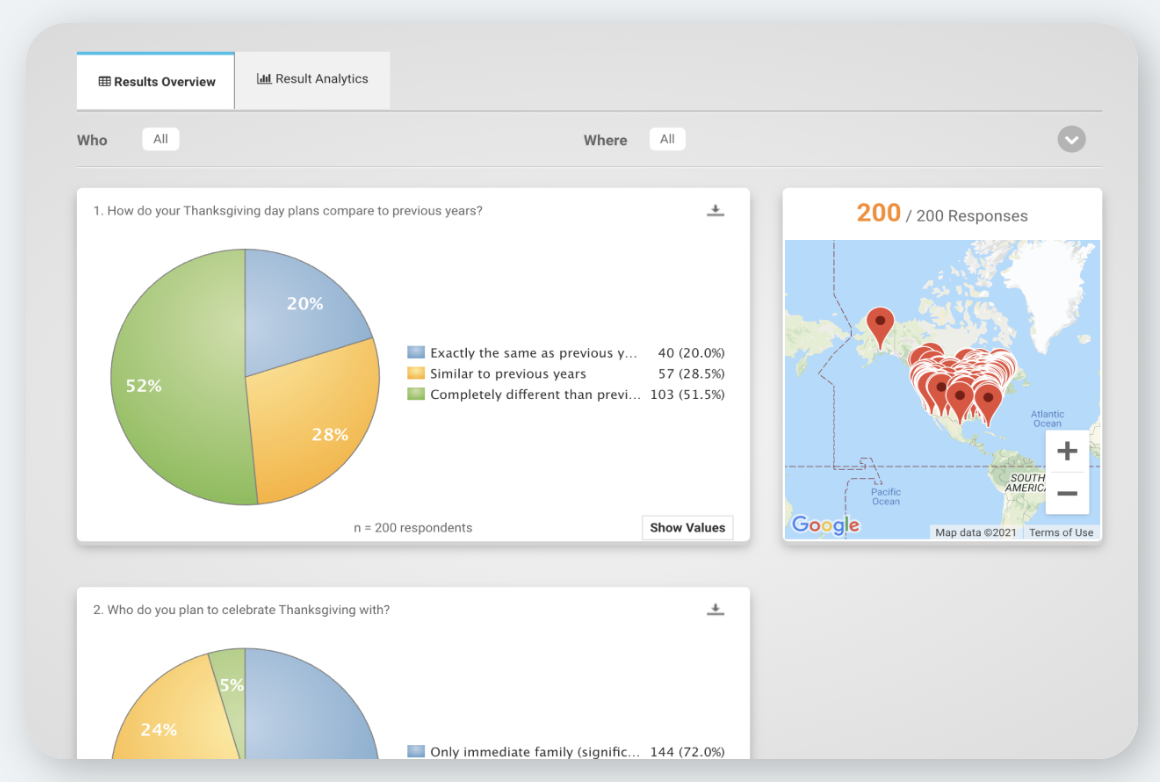Click green swatch for Completely different legend
Image resolution: width=1160 pixels, height=782 pixels.
417,394
